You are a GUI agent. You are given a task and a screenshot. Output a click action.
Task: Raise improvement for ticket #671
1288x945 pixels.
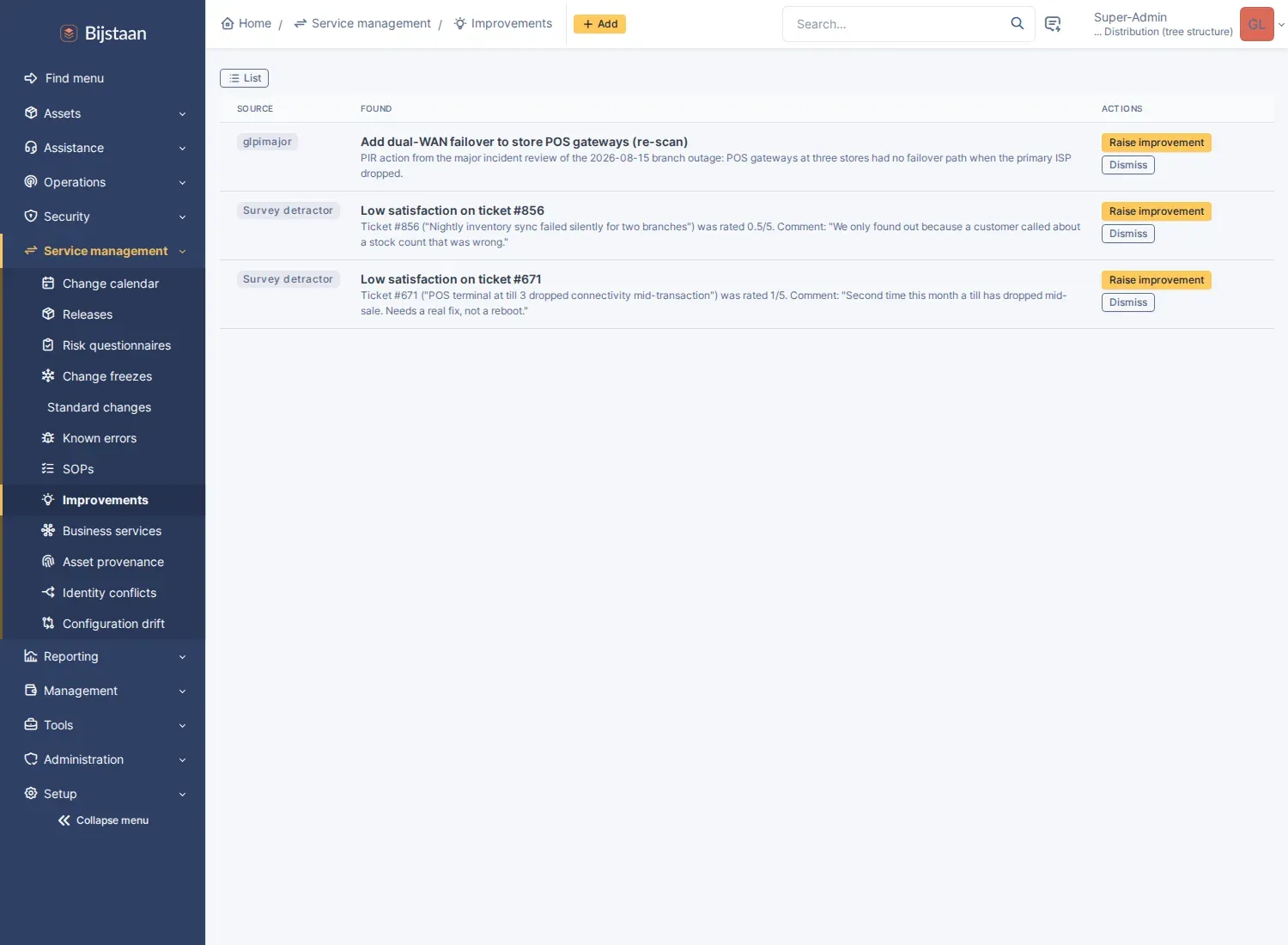click(1156, 280)
